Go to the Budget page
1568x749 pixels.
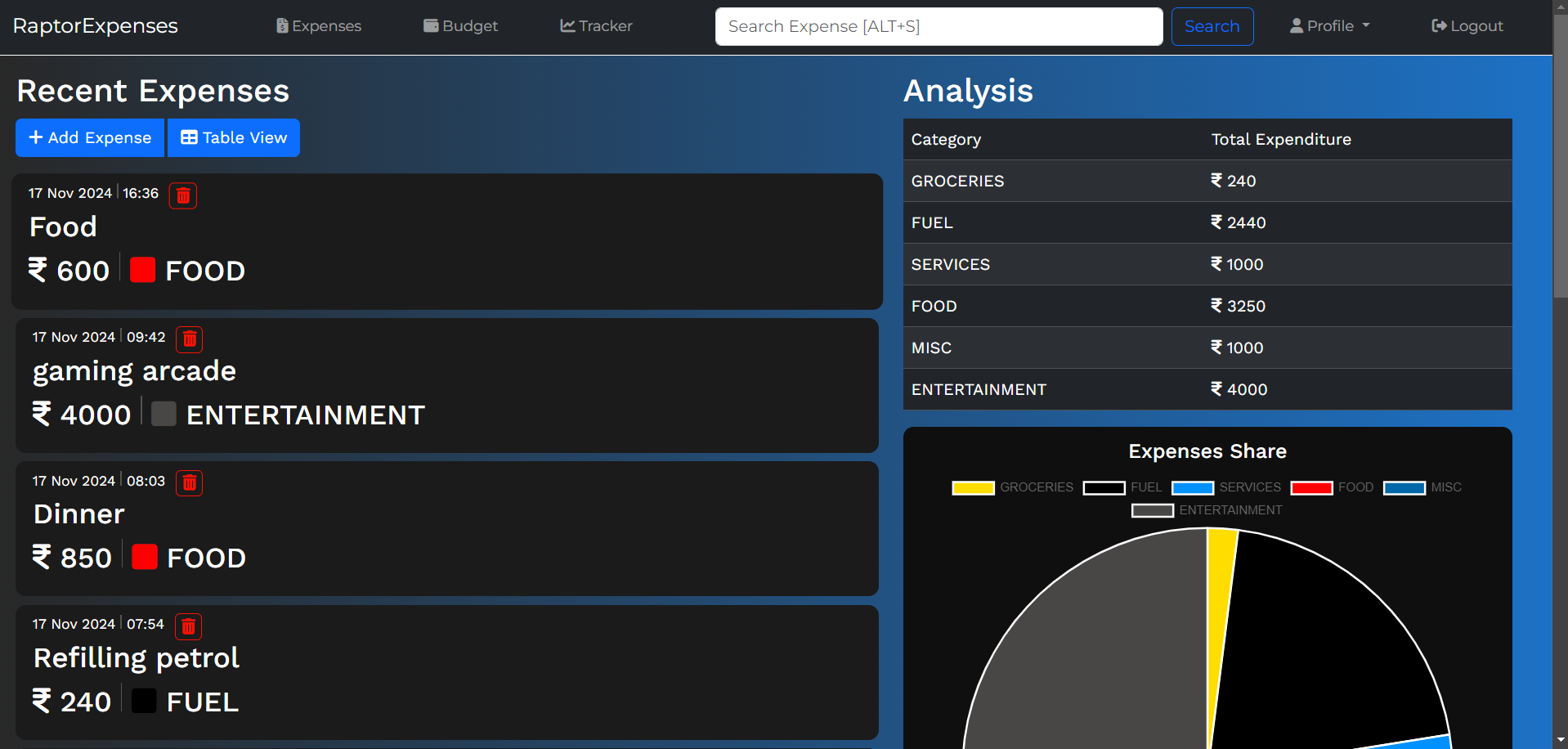[x=460, y=26]
